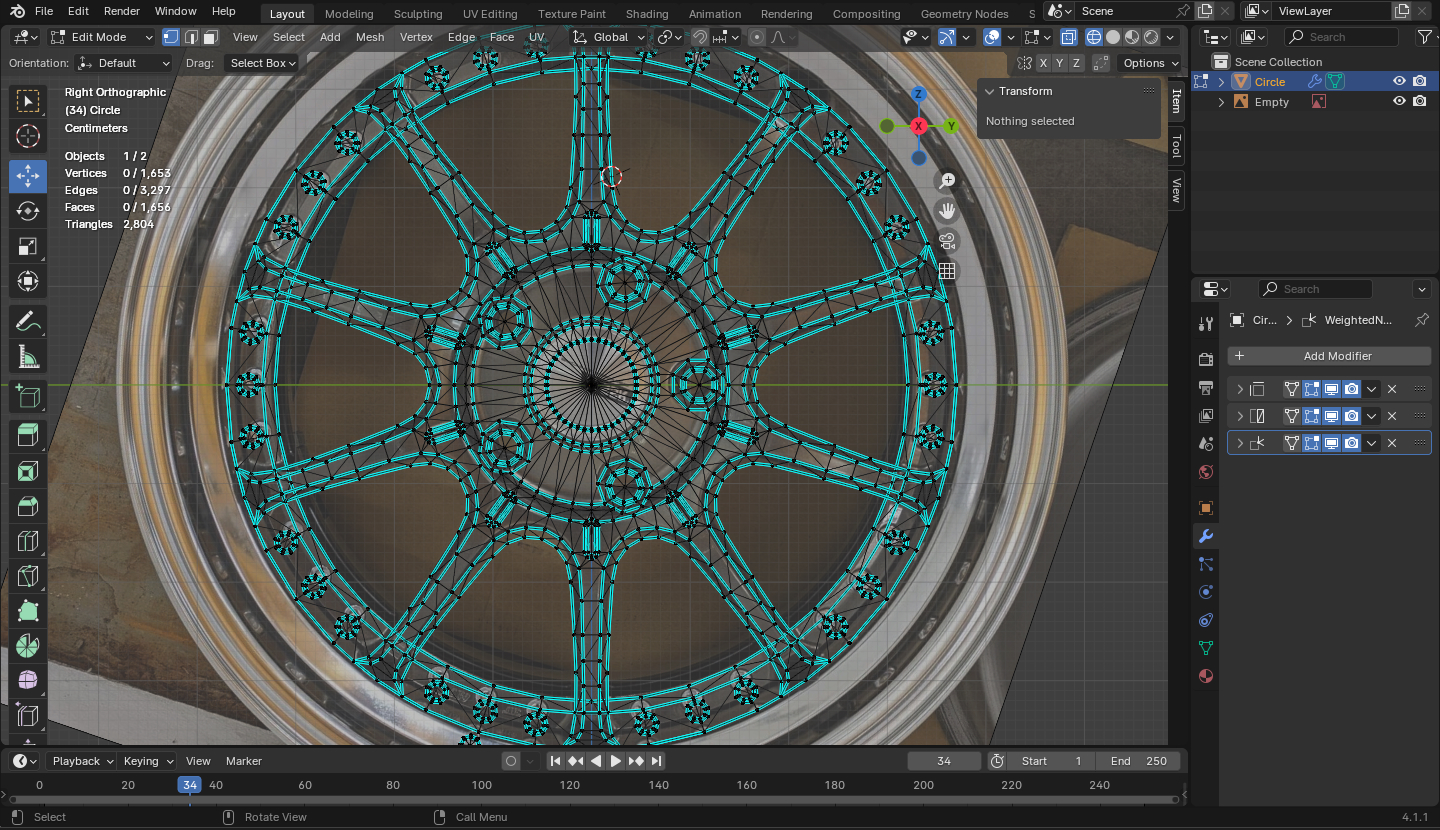1440x830 pixels.
Task: Open the Drag Select Box dropdown
Action: (261, 63)
